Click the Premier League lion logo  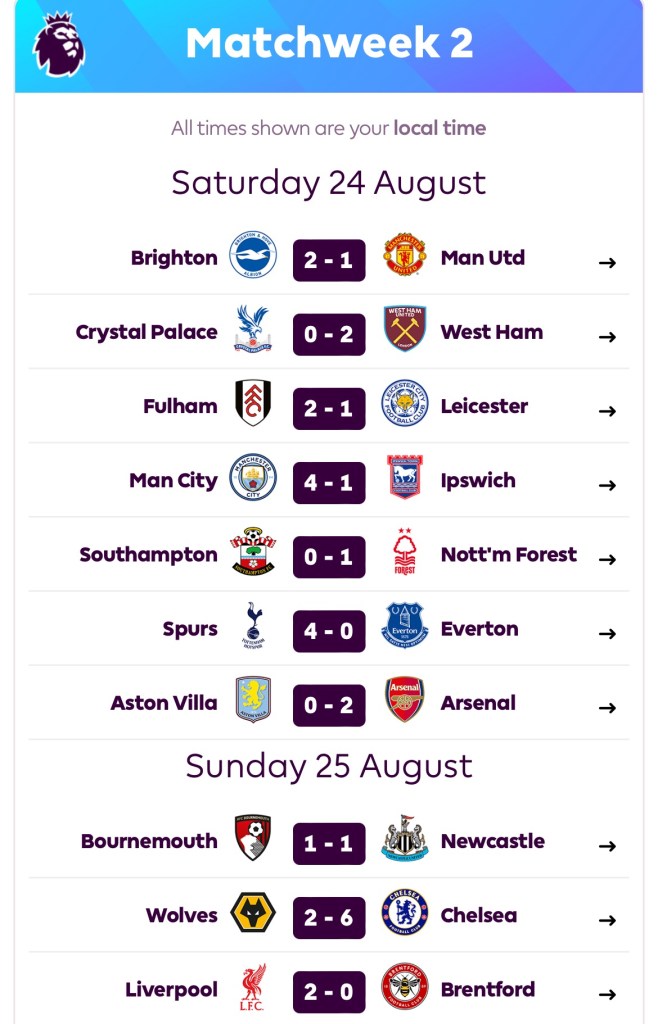[59, 43]
